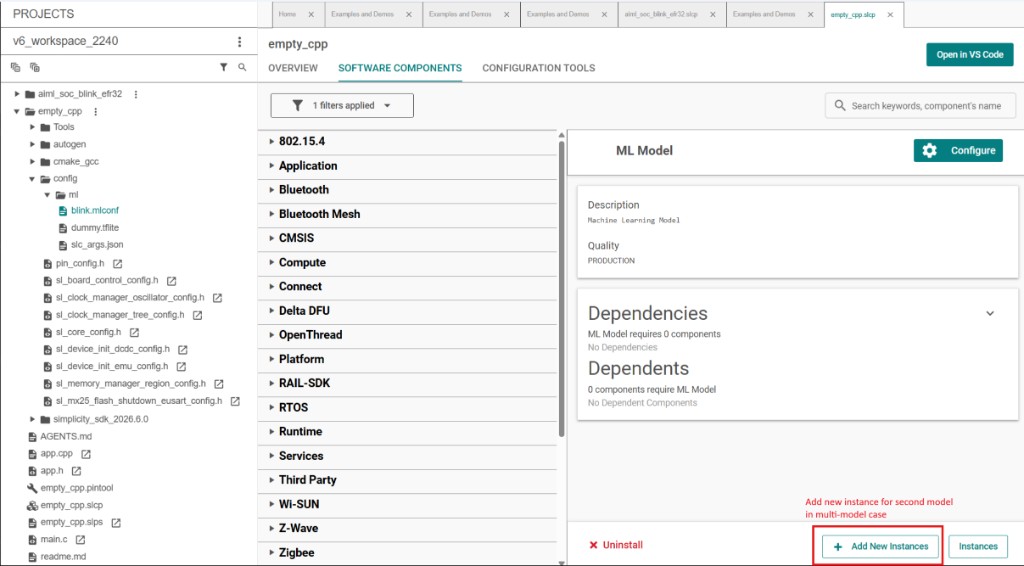Expand the aiml_soc_blink_efr32 project
Image resolution: width=1024 pixels, height=566 pixels.
click(17, 94)
